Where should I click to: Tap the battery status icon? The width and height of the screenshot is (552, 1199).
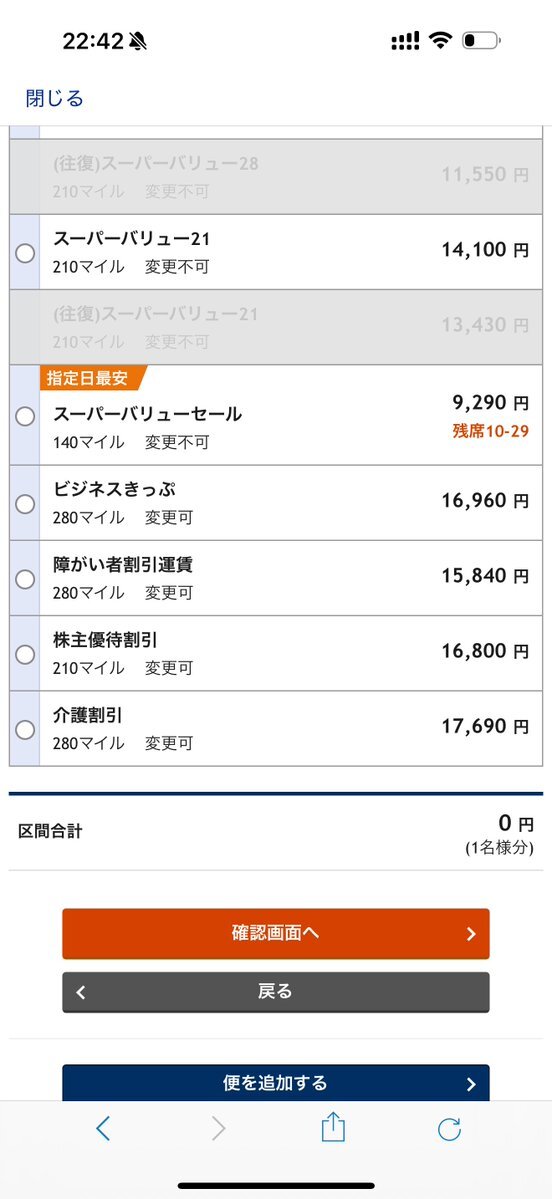481,40
